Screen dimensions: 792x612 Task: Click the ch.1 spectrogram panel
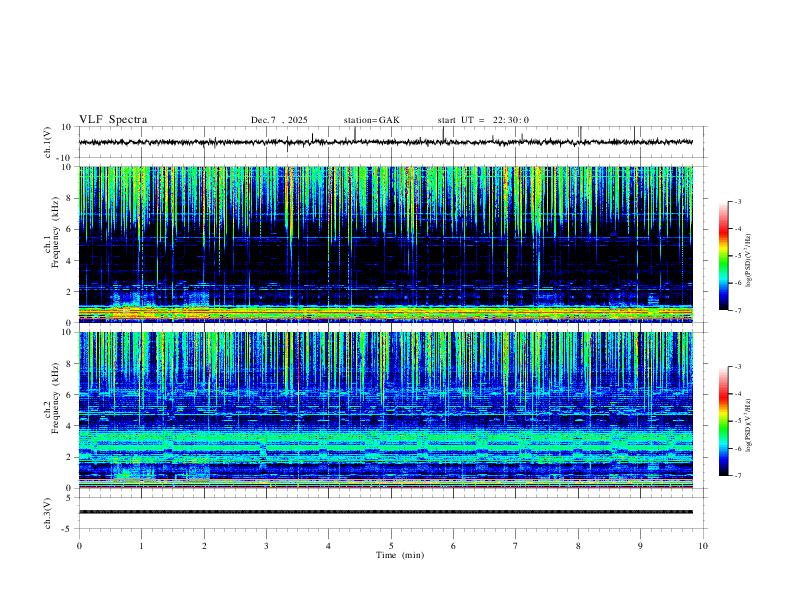[x=386, y=244]
